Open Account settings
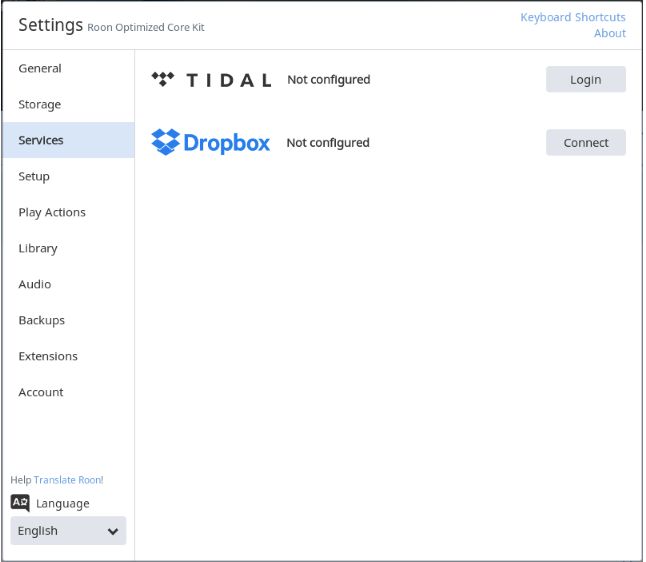 tap(68, 392)
